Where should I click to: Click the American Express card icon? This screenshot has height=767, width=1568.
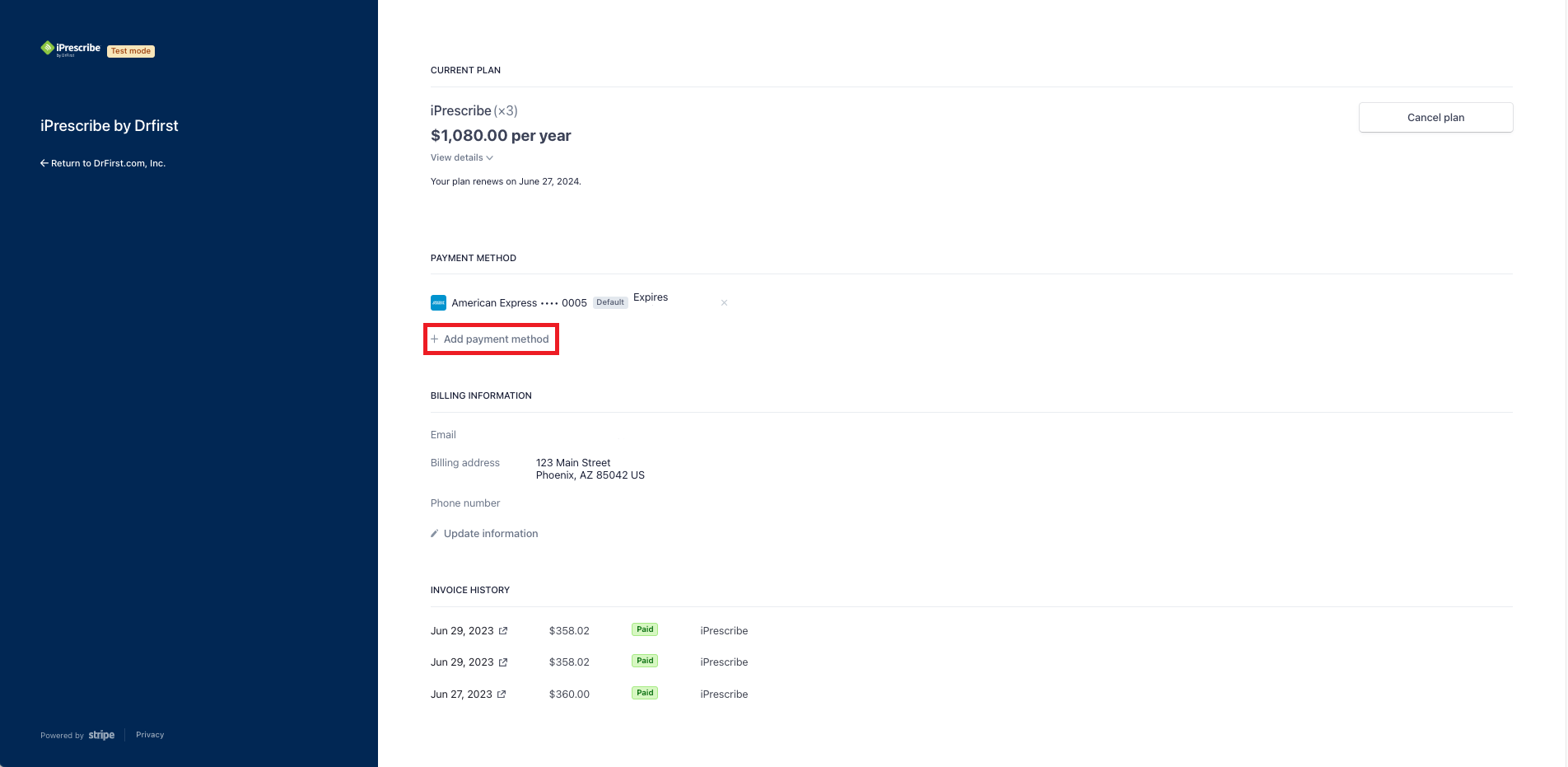pos(438,303)
